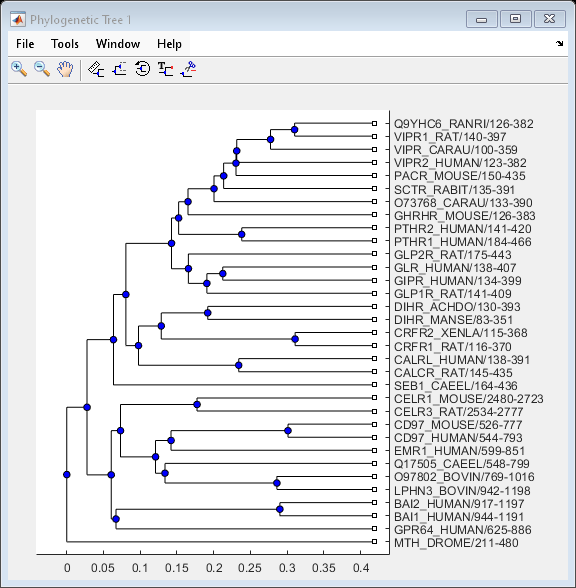Click the dock window arrow in menu bar
Image resolution: width=576 pixels, height=588 pixels.
click(x=560, y=44)
